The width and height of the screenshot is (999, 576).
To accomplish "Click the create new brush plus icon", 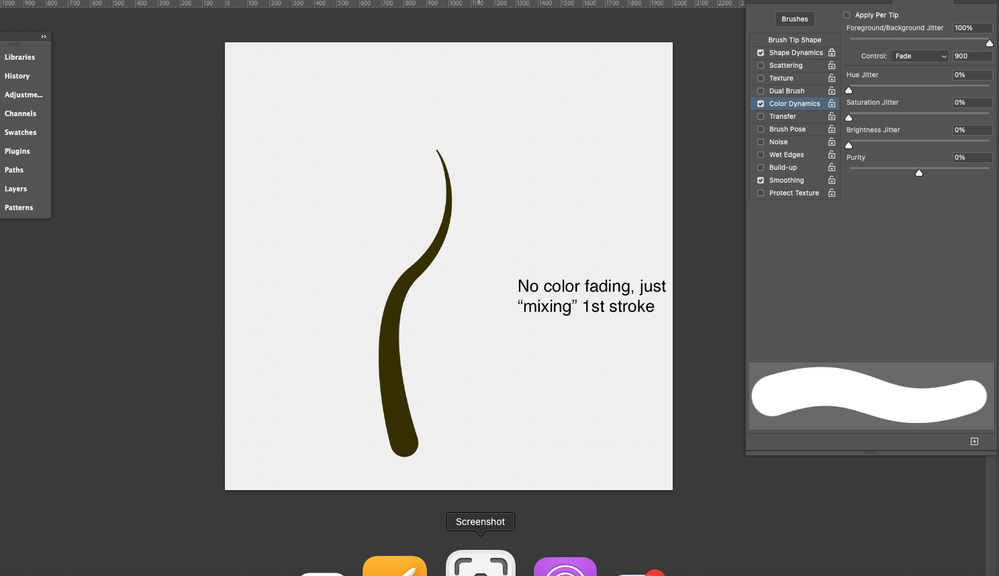I will [974, 441].
